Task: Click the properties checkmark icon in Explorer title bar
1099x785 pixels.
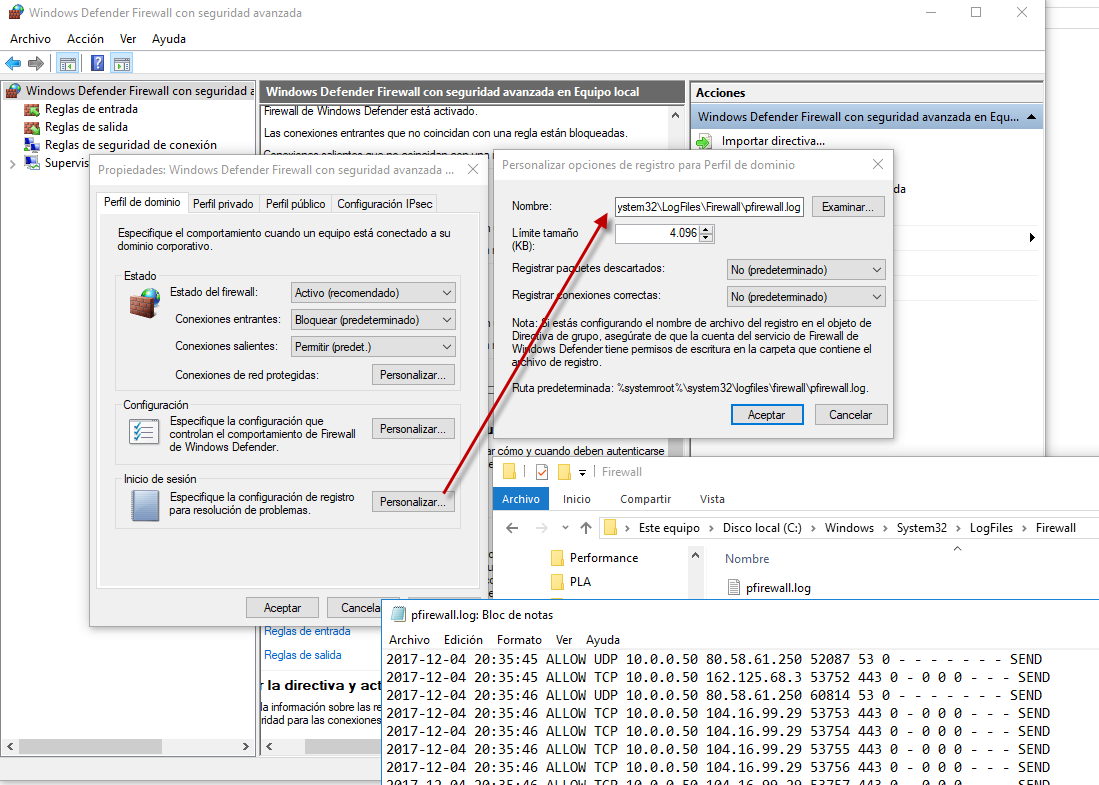Action: pos(542,472)
